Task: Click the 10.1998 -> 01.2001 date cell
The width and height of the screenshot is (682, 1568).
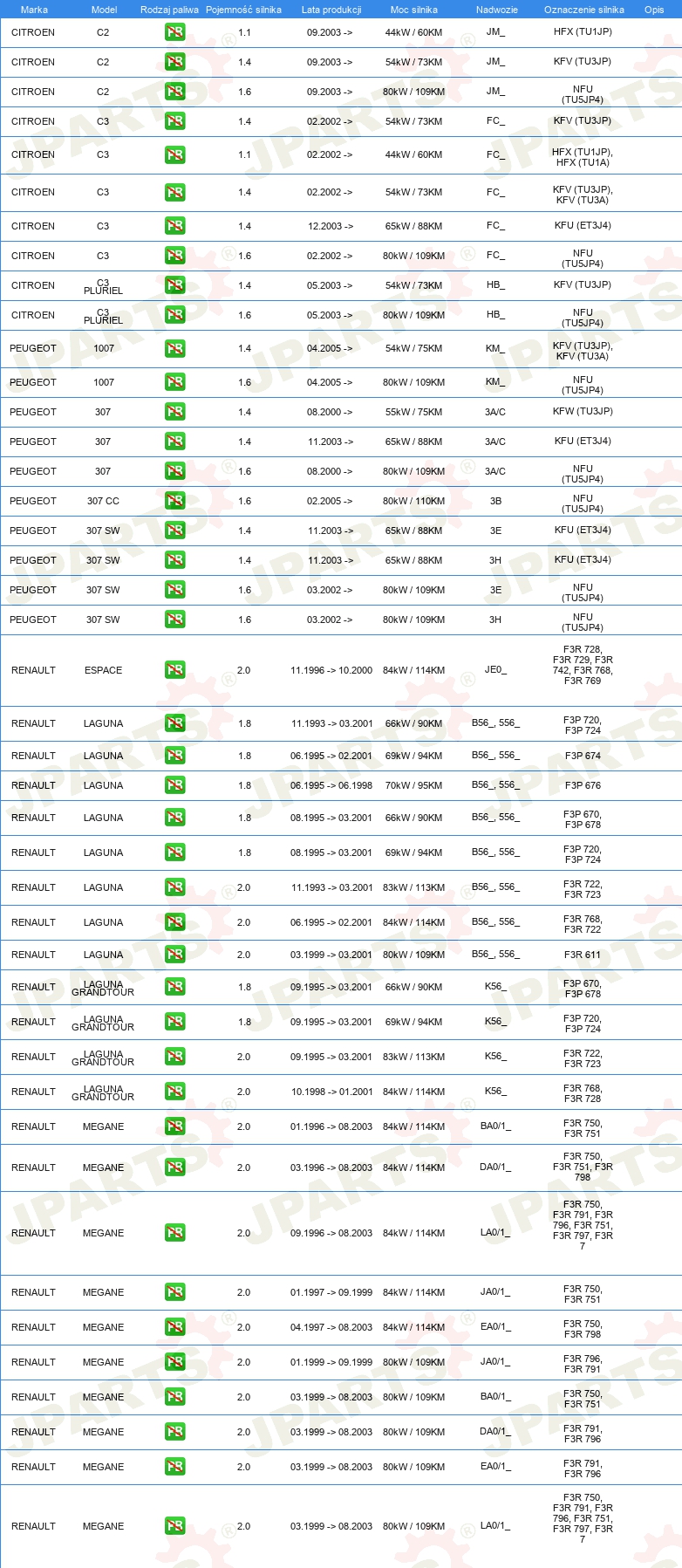Action: [331, 1092]
